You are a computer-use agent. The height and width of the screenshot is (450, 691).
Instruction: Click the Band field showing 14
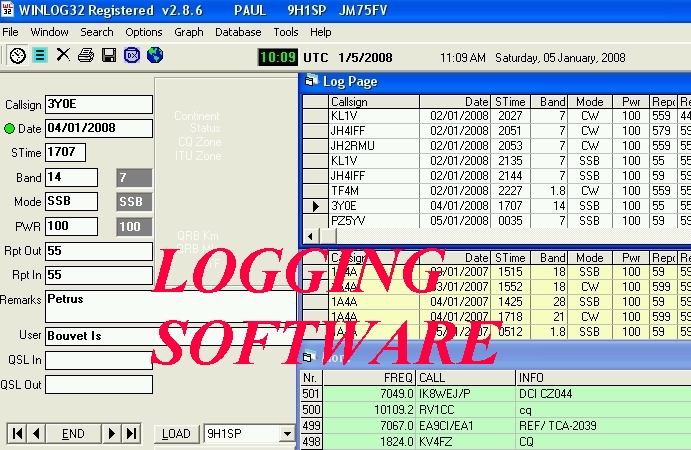[x=71, y=178]
